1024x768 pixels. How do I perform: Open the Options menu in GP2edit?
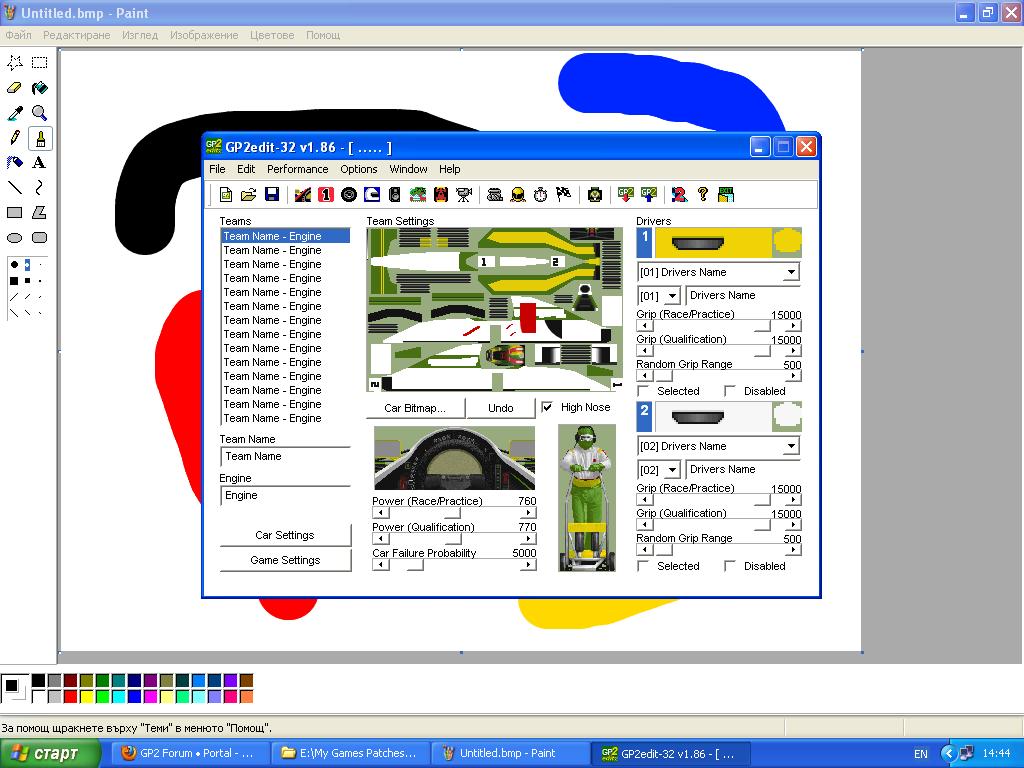(358, 169)
